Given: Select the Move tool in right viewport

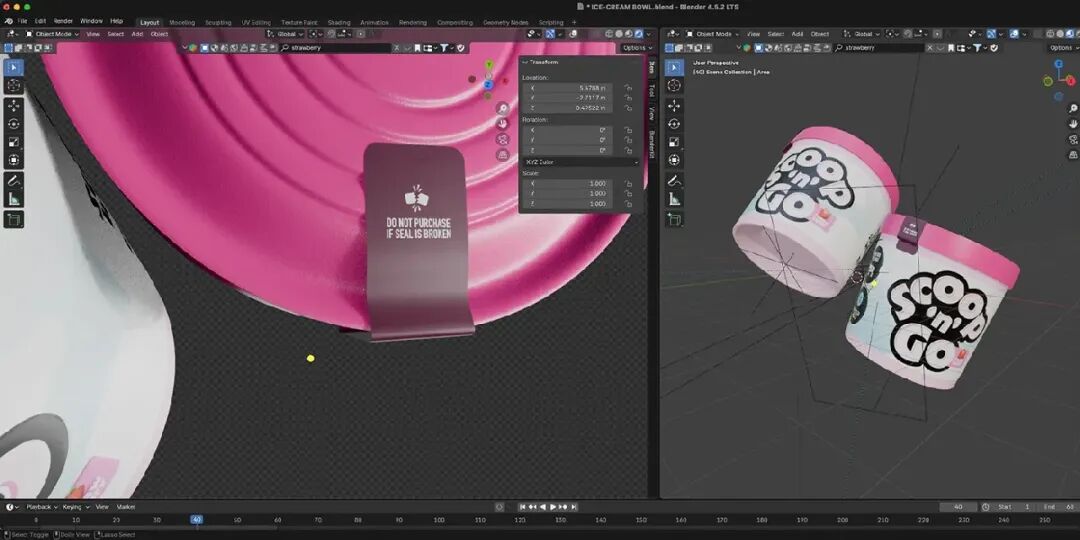Looking at the screenshot, I should [x=674, y=105].
